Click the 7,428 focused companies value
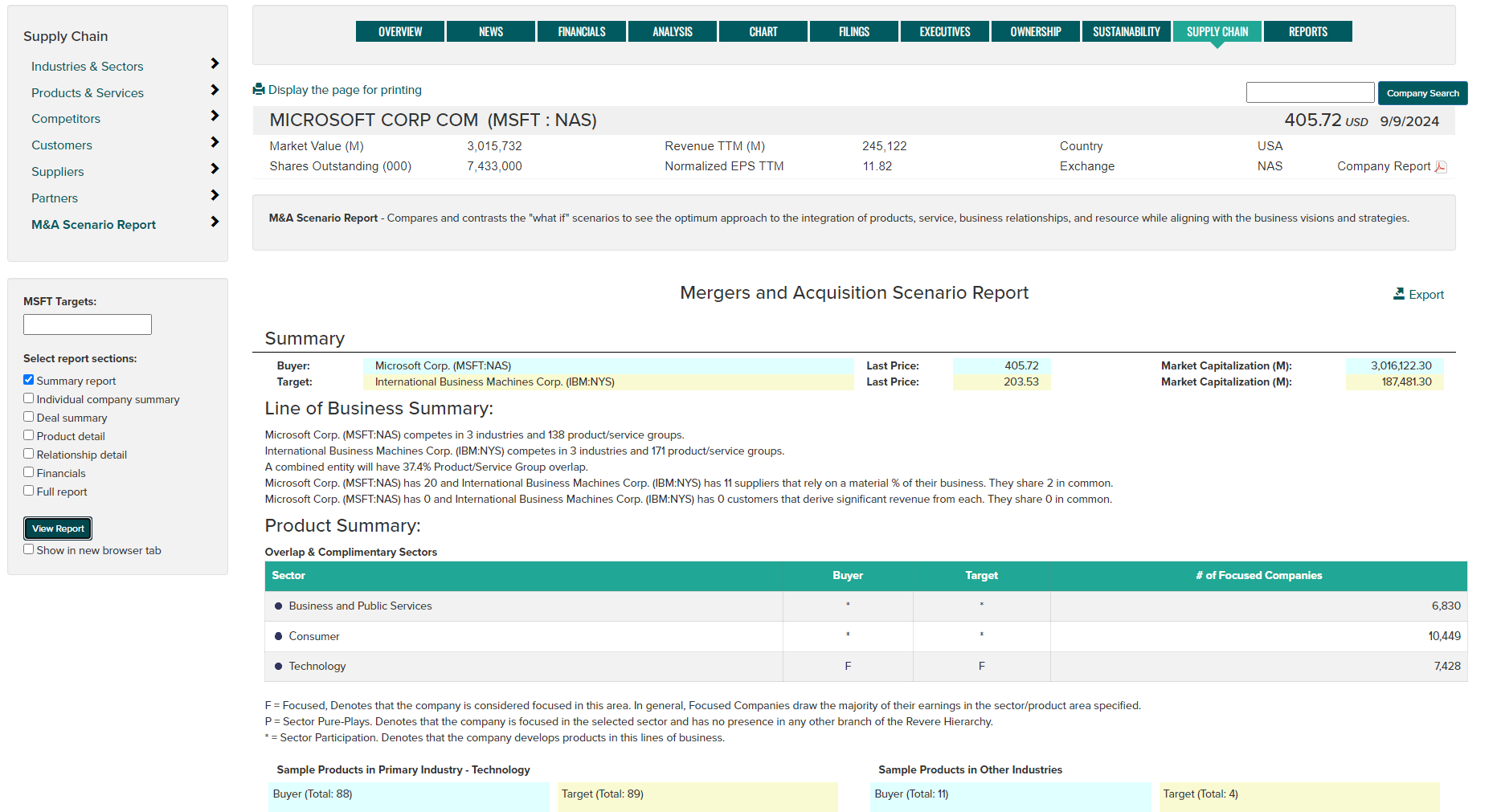The image size is (1497, 812). pos(1447,666)
